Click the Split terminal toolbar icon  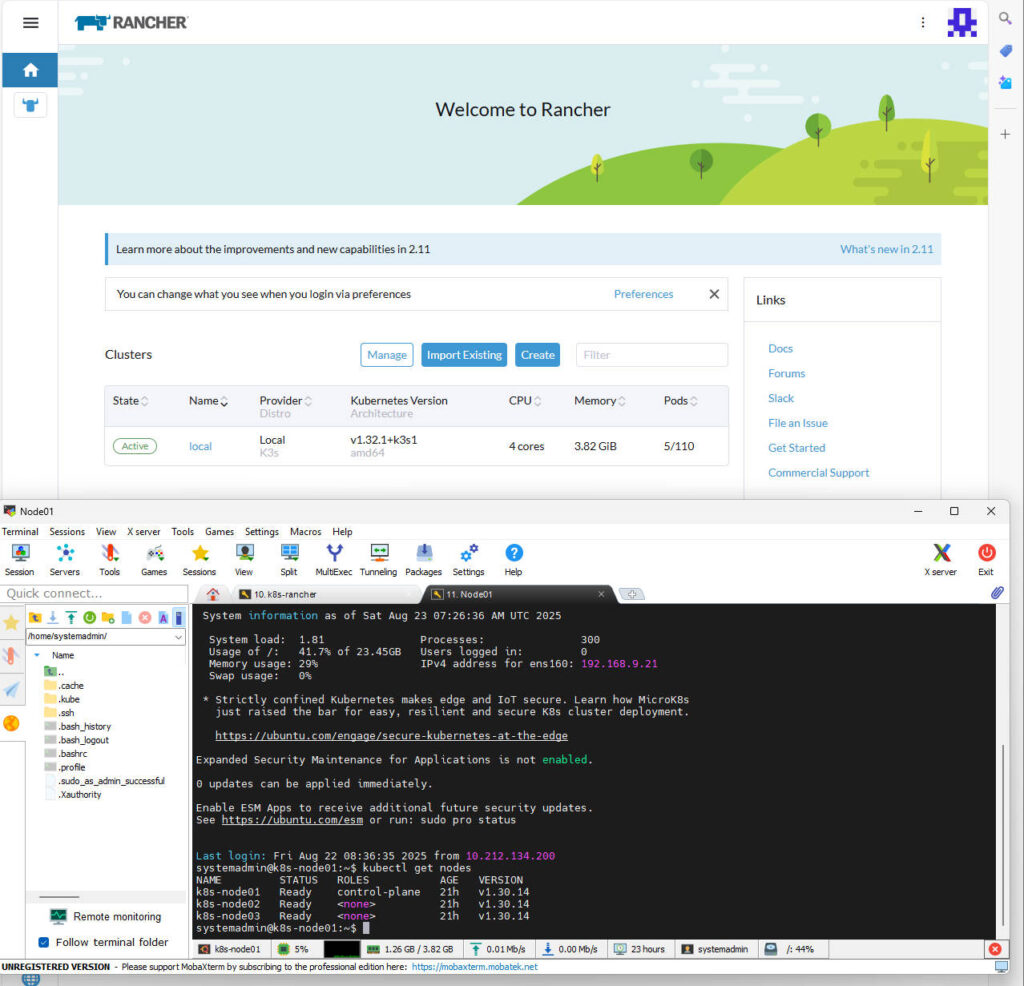289,558
